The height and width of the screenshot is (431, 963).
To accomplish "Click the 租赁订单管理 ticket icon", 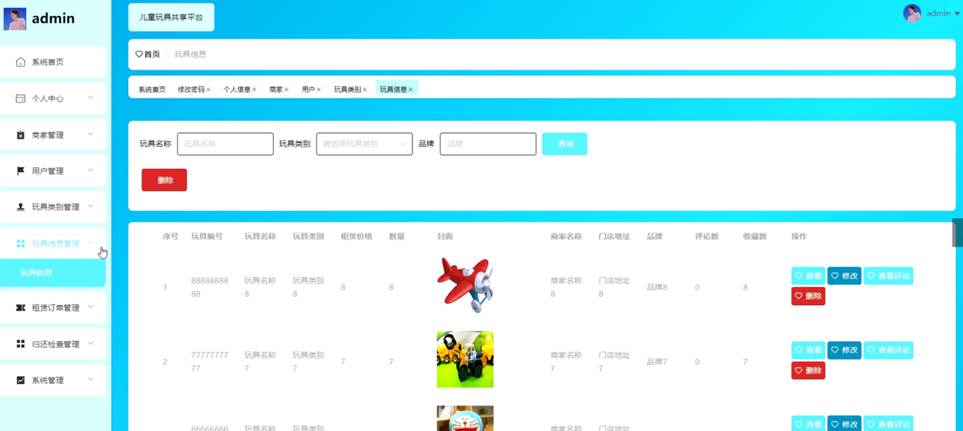I will [20, 308].
